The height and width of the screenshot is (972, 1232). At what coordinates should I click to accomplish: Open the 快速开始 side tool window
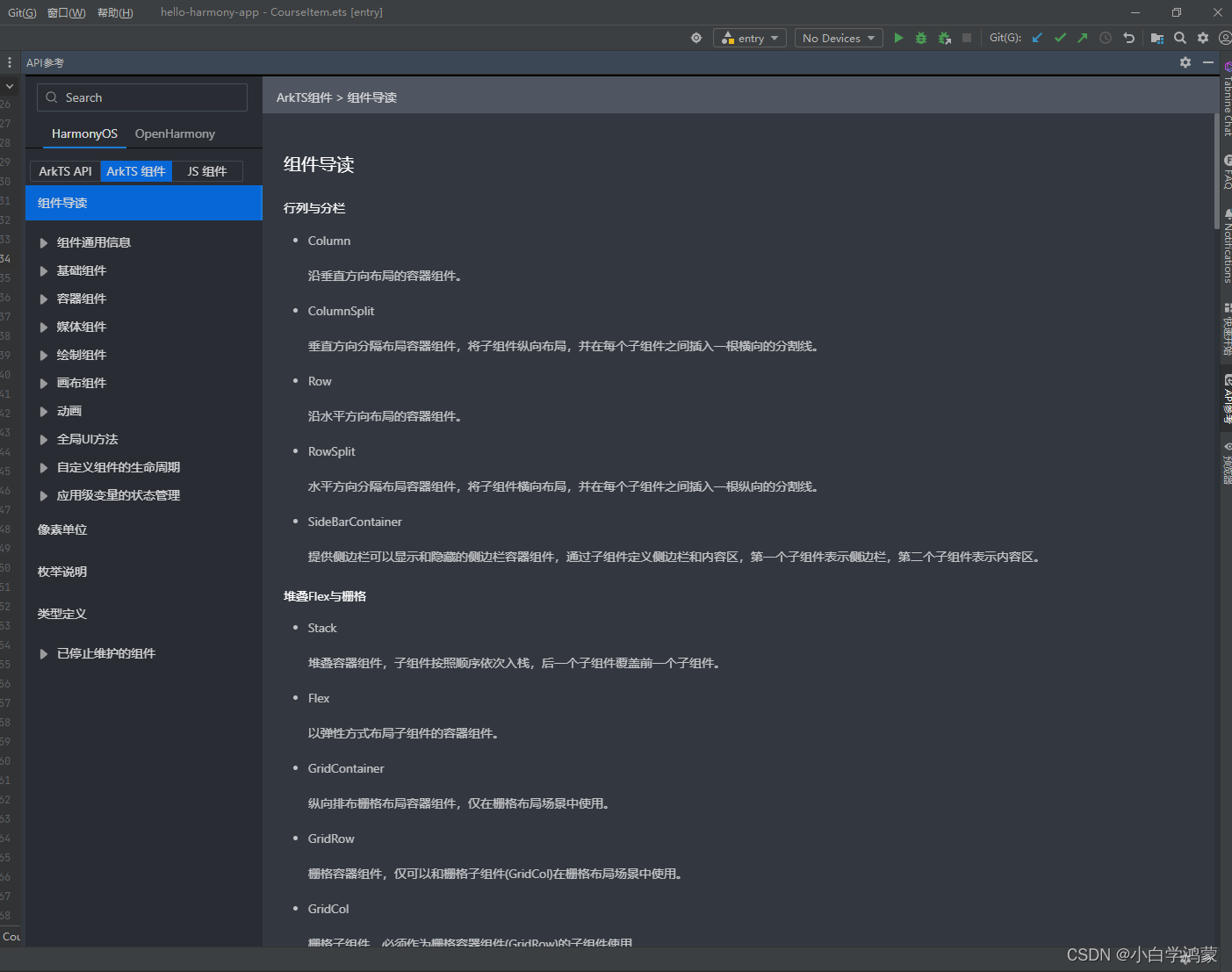click(x=1227, y=329)
